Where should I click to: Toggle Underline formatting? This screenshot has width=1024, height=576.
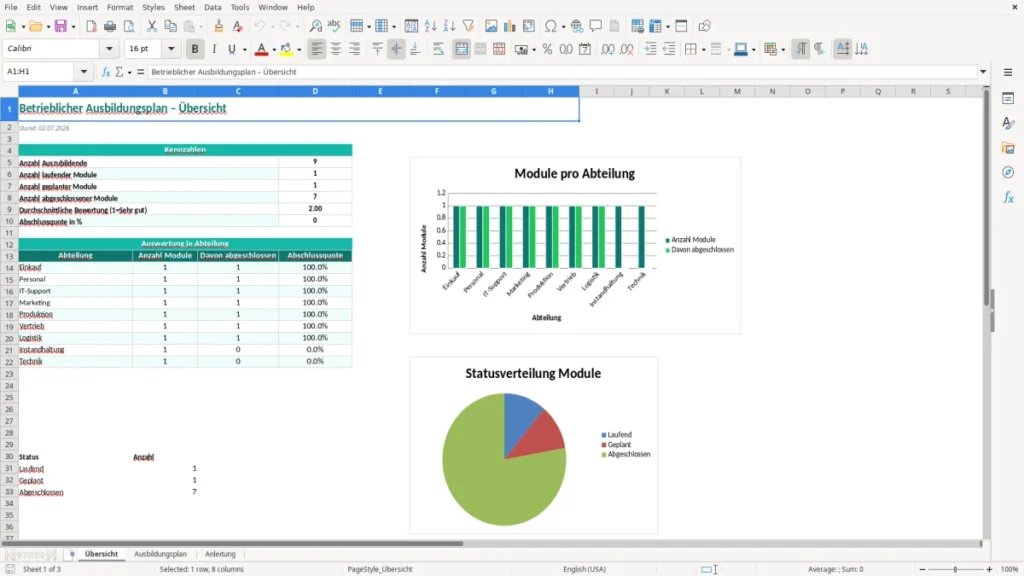pos(231,49)
